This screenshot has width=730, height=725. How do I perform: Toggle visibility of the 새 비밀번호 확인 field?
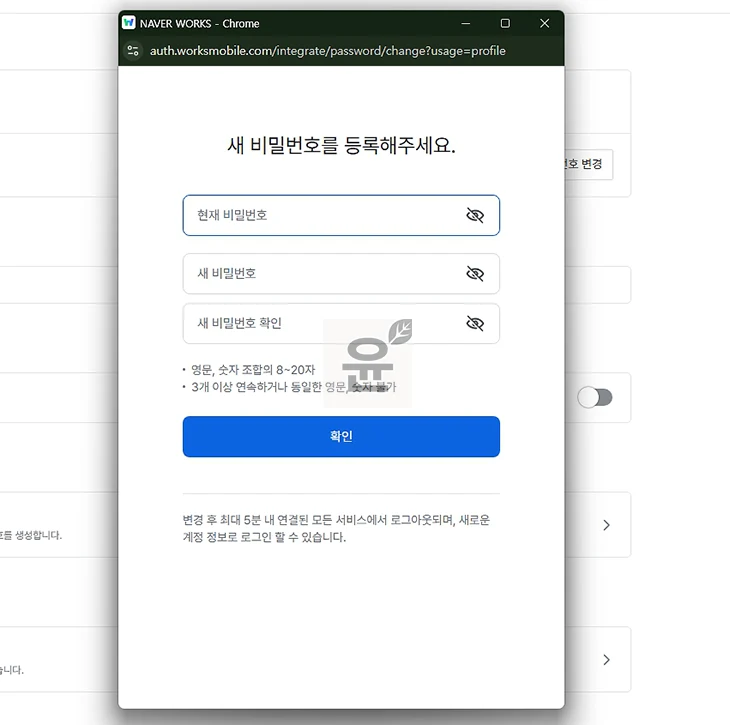pos(475,323)
